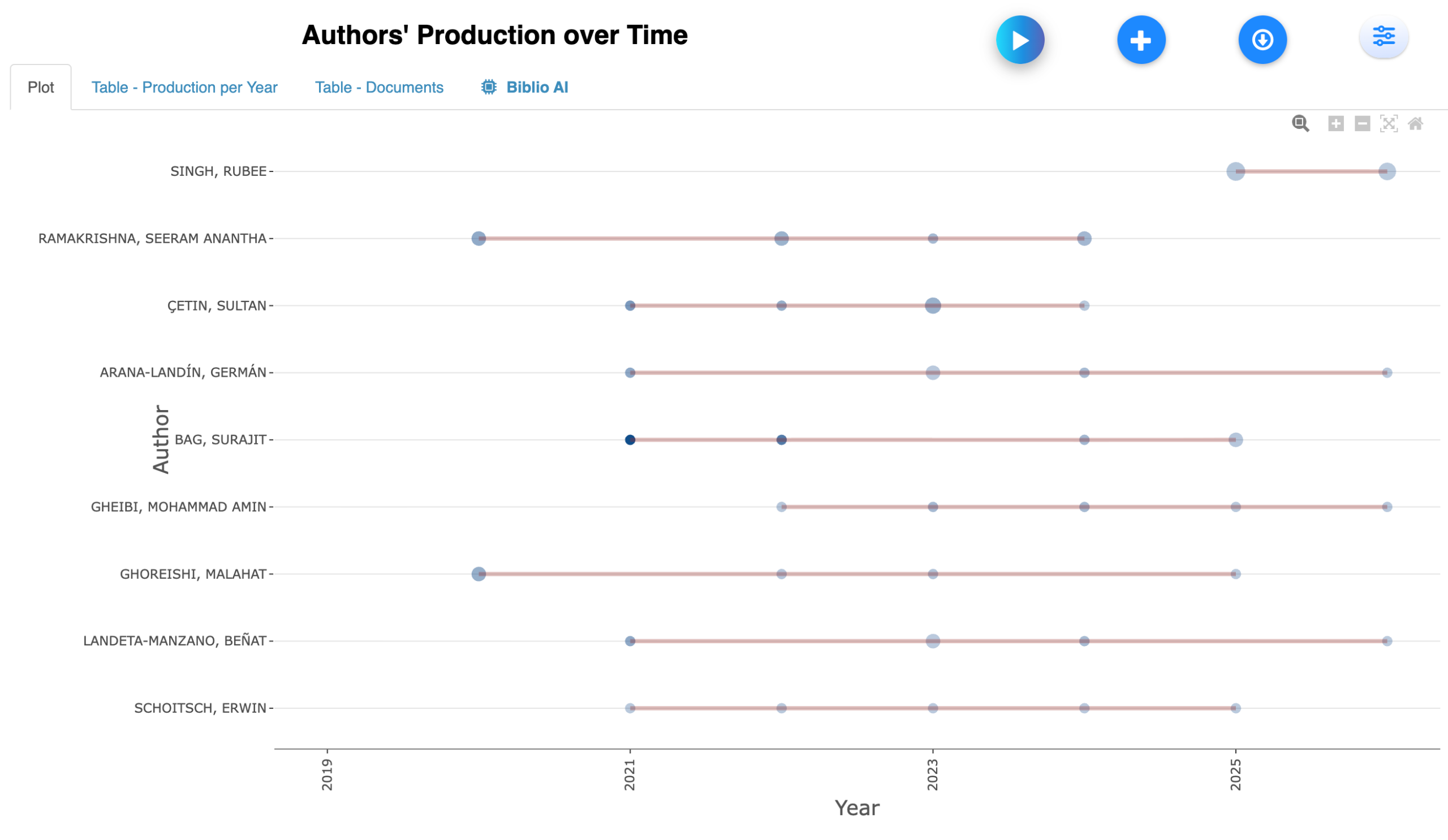Click the blue plus add button
Viewport: 1448px width, 840px height.
1141,40
